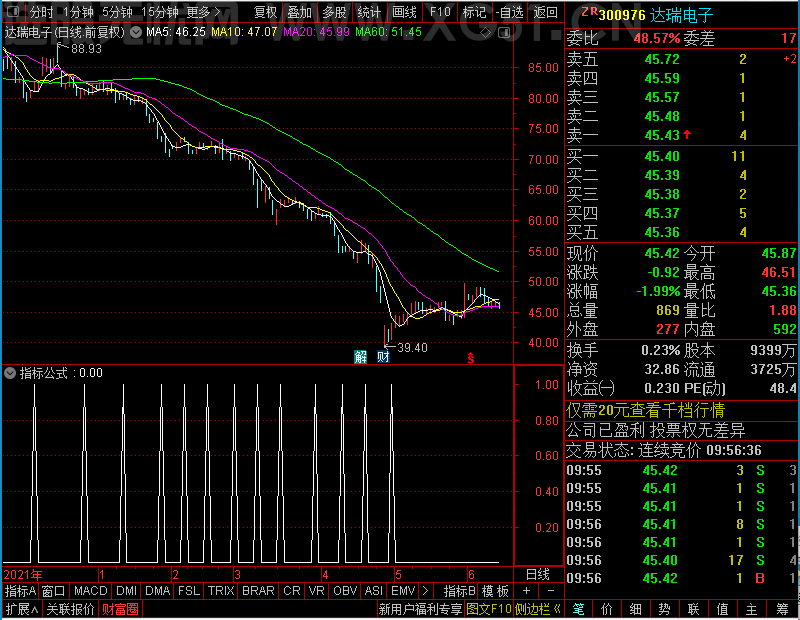Click 仅需20元查看千档行情 promo link

coord(645,410)
